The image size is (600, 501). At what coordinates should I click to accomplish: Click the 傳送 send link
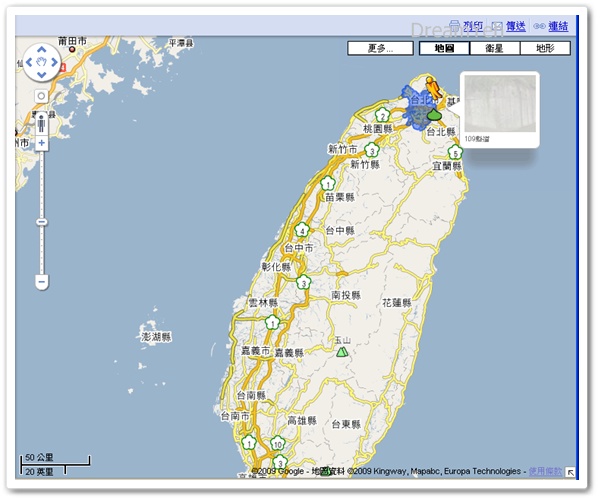516,26
